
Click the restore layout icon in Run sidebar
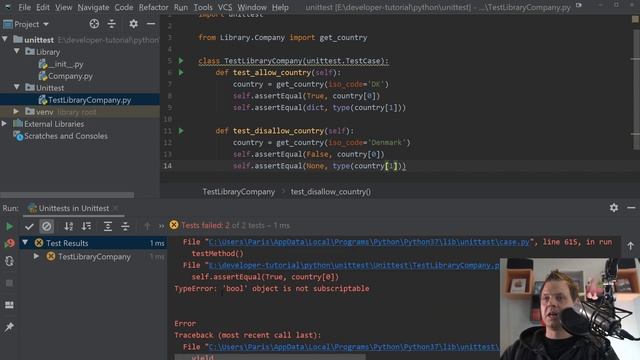(9, 305)
